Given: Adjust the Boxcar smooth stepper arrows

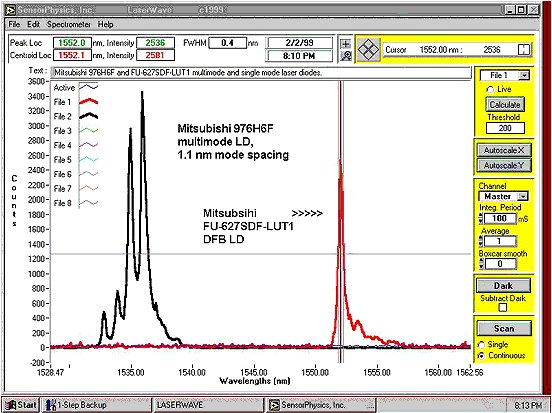Looking at the screenshot, I should click(x=481, y=264).
